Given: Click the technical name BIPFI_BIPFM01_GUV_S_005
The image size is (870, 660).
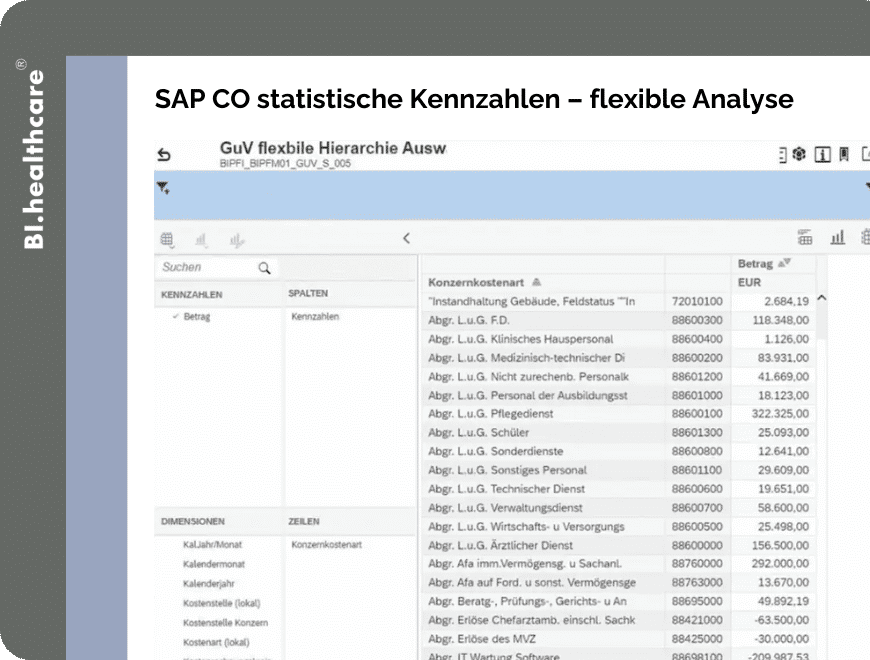Looking at the screenshot, I should pyautogui.click(x=285, y=164).
